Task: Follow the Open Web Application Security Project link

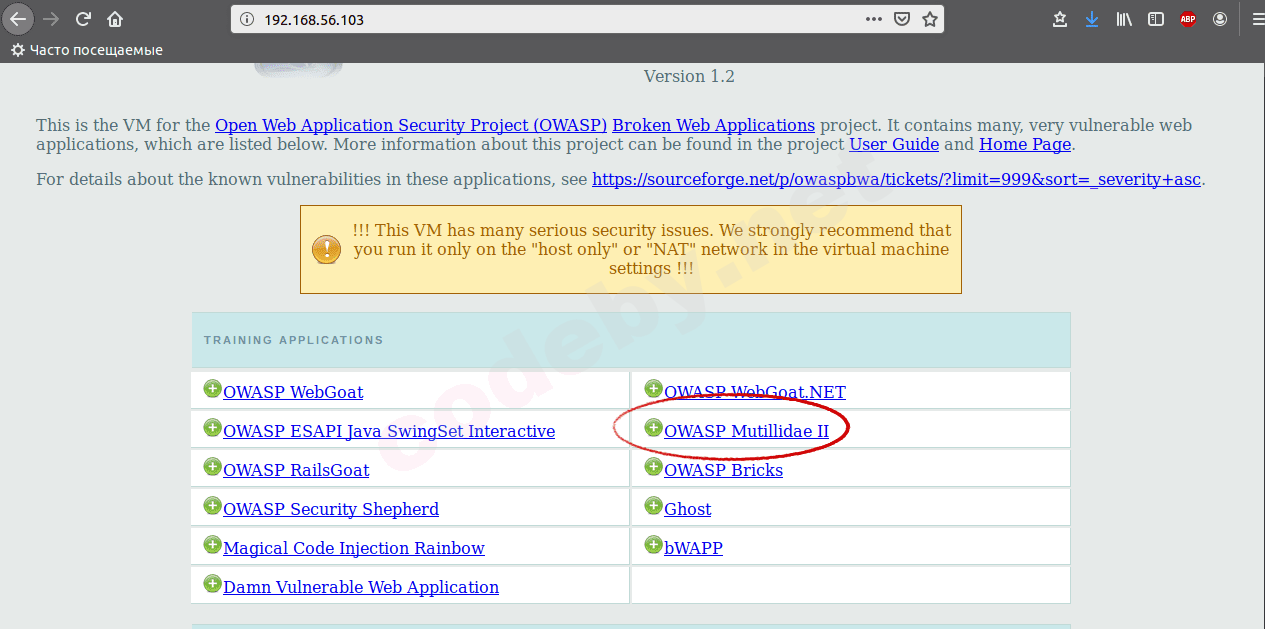Action: click(x=411, y=126)
